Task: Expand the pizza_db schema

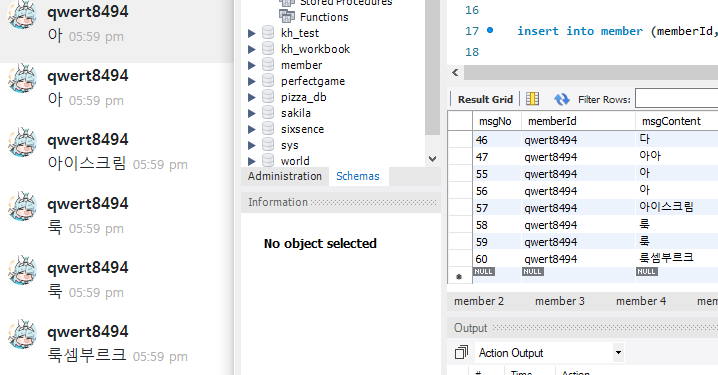Action: coord(251,97)
